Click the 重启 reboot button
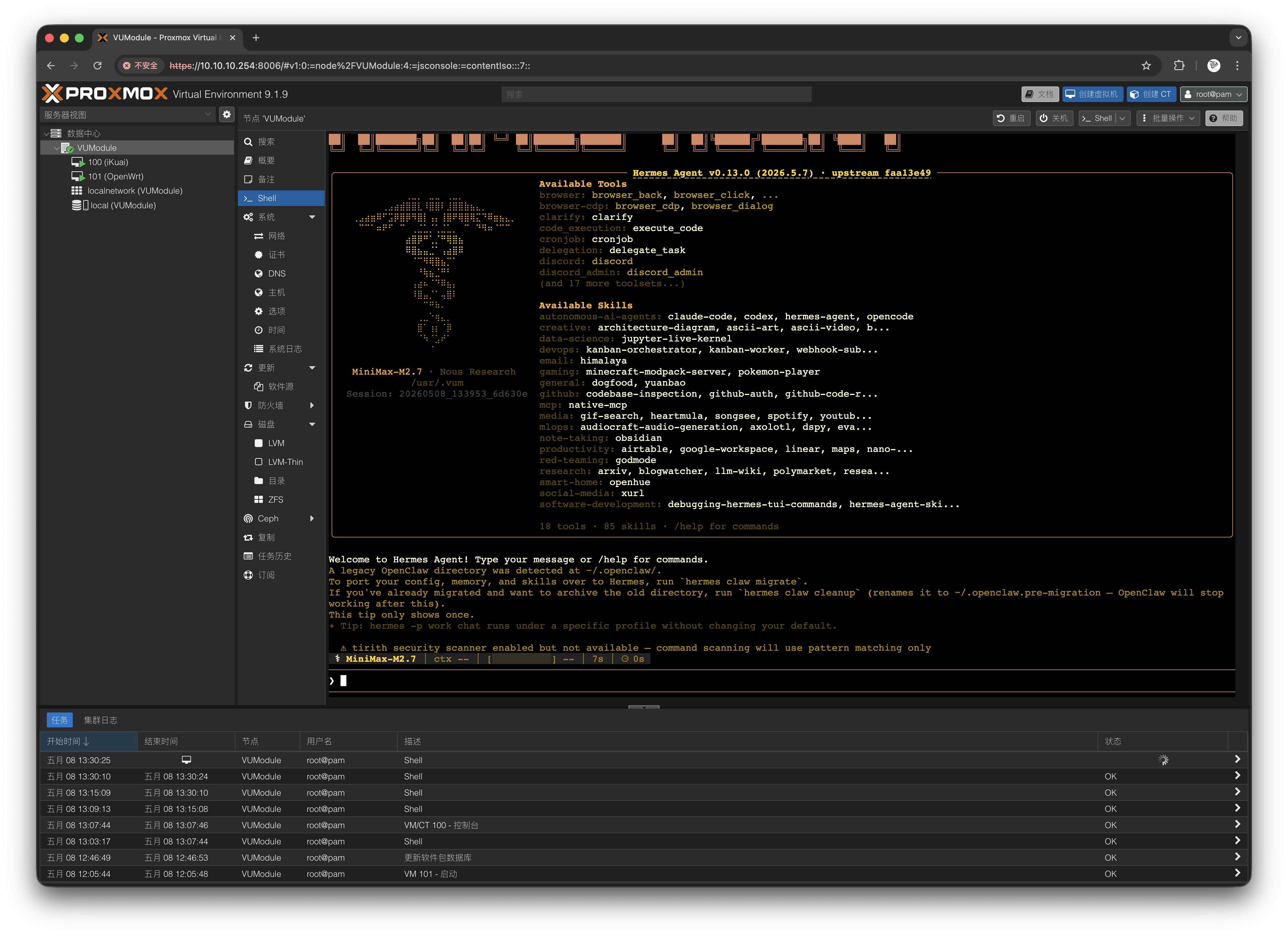The image size is (1288, 935). [x=1011, y=118]
